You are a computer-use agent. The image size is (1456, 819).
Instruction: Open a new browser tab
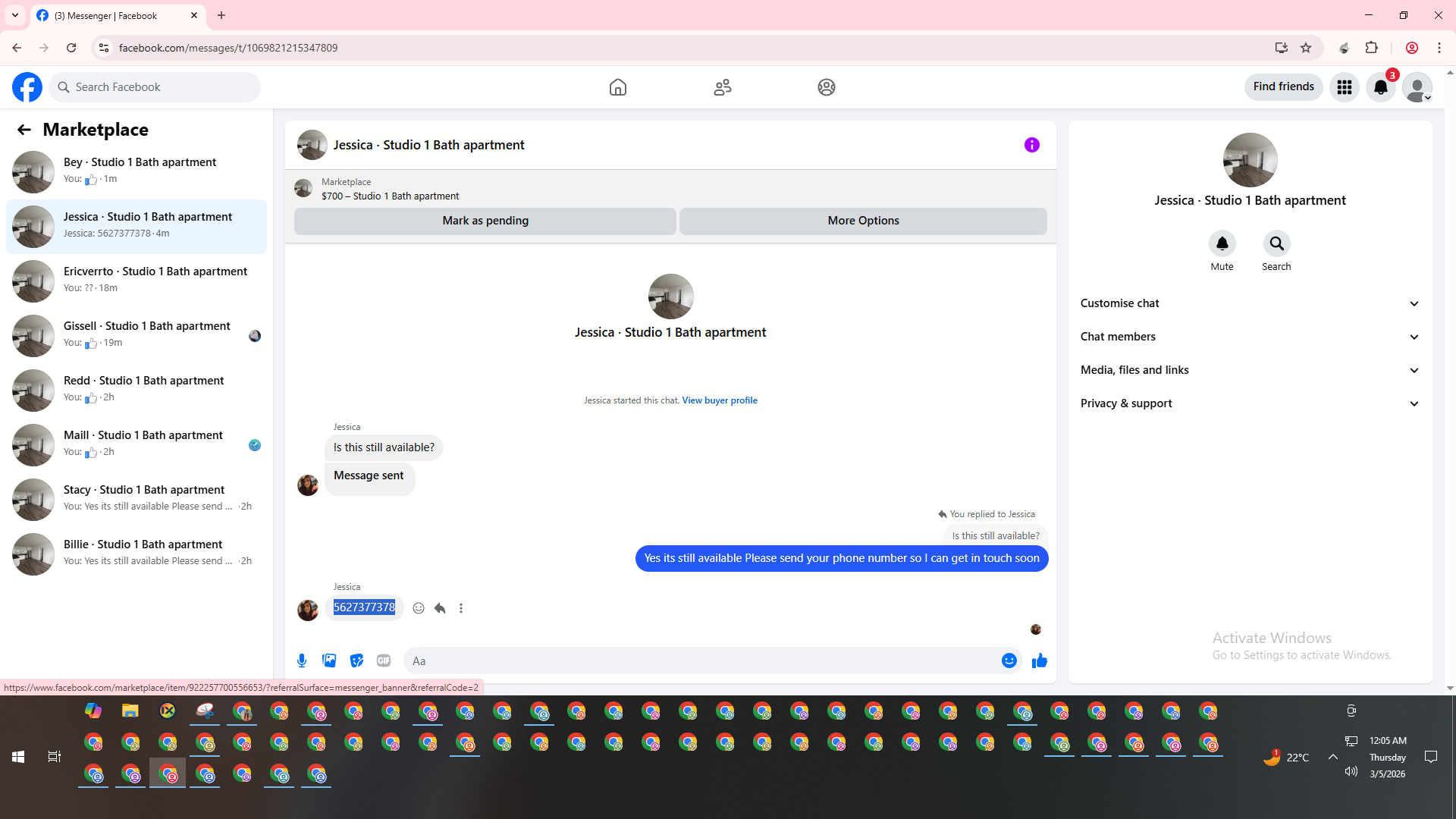[221, 15]
